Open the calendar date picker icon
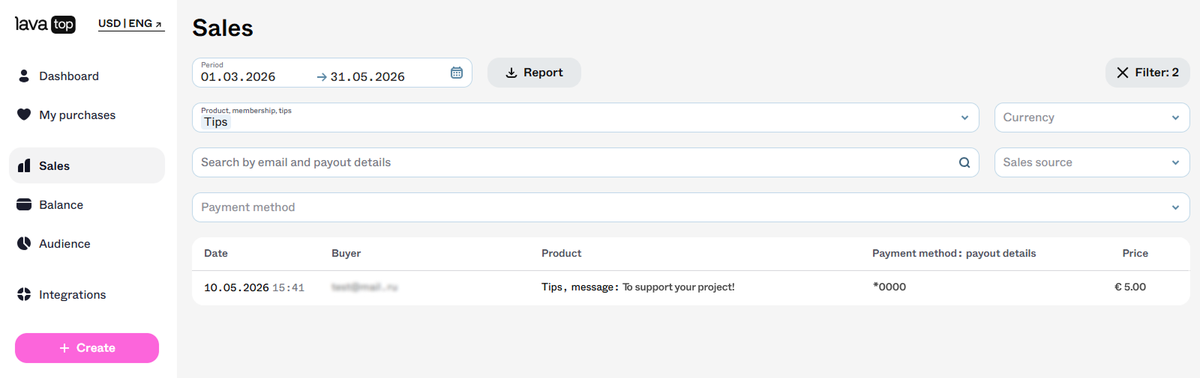The image size is (1200, 378). pyautogui.click(x=457, y=73)
